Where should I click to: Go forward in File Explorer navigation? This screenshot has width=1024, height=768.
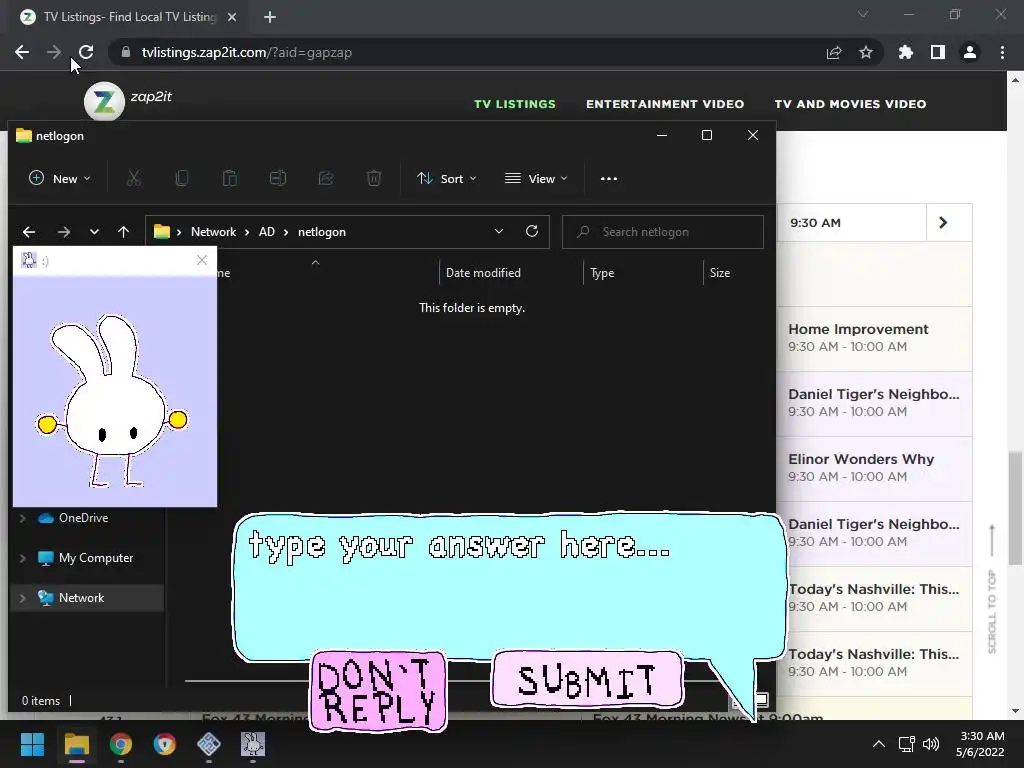click(63, 232)
